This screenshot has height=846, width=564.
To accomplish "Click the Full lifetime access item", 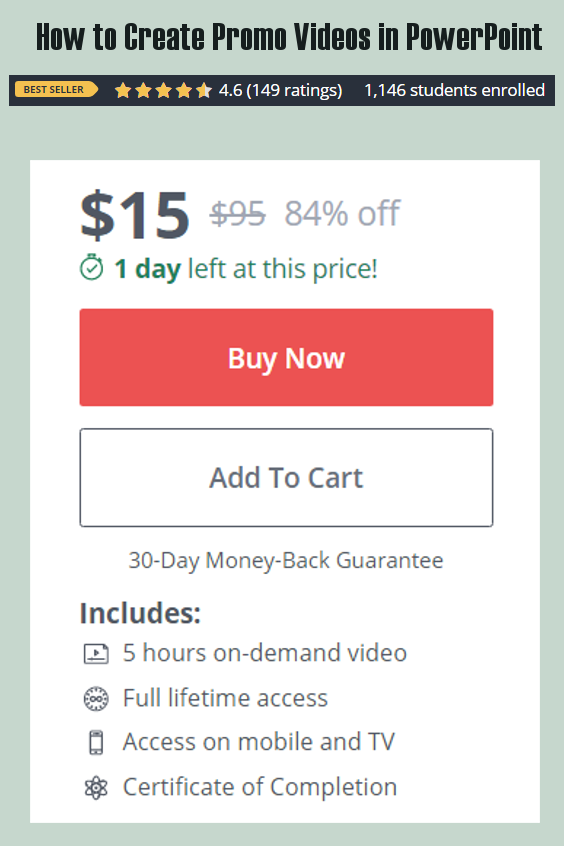I will click(225, 698).
